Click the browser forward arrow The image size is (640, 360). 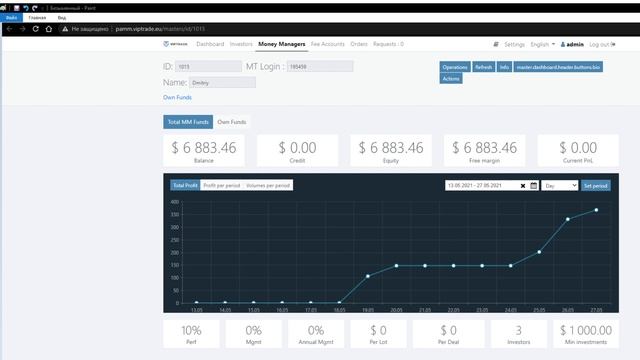coord(22,29)
